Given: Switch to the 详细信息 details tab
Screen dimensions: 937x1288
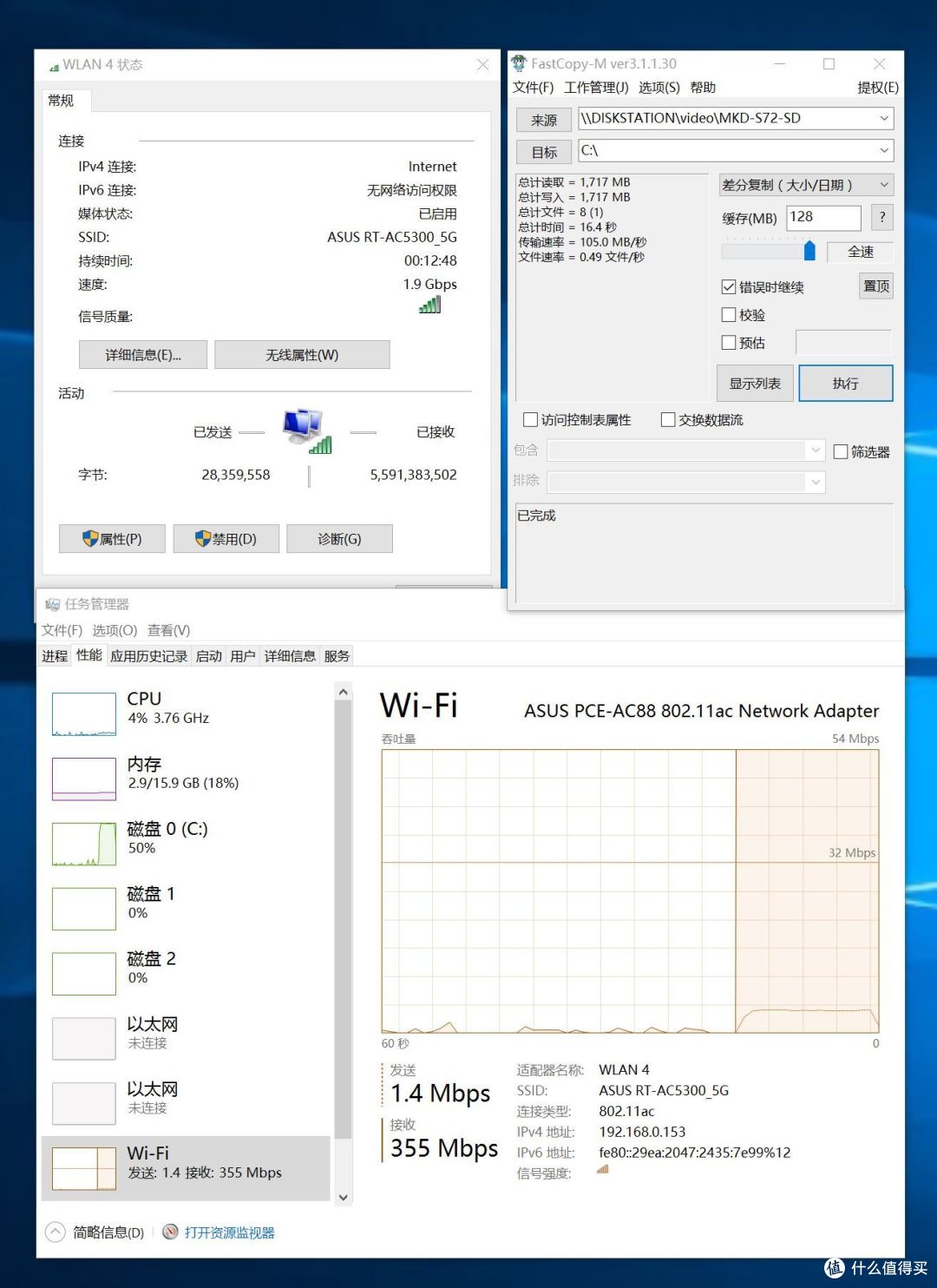Looking at the screenshot, I should pos(290,656).
